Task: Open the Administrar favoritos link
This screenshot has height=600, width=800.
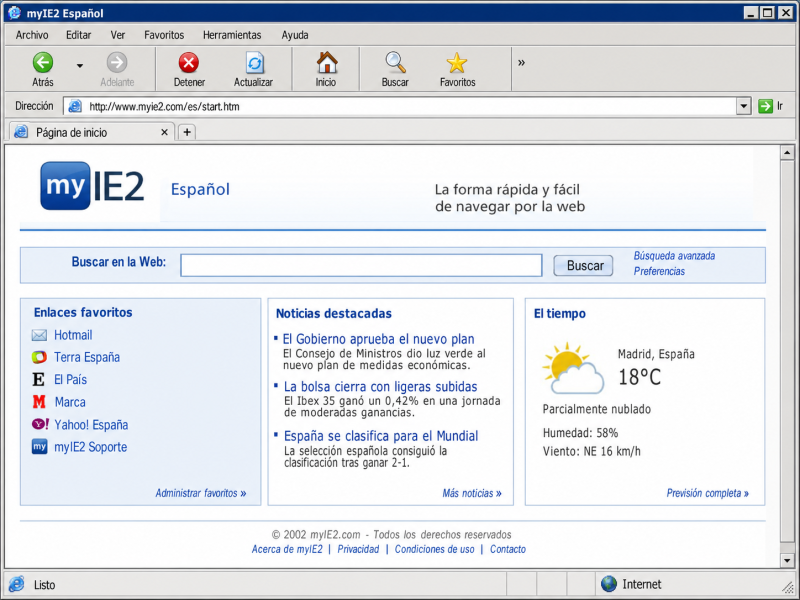Action: pos(201,493)
